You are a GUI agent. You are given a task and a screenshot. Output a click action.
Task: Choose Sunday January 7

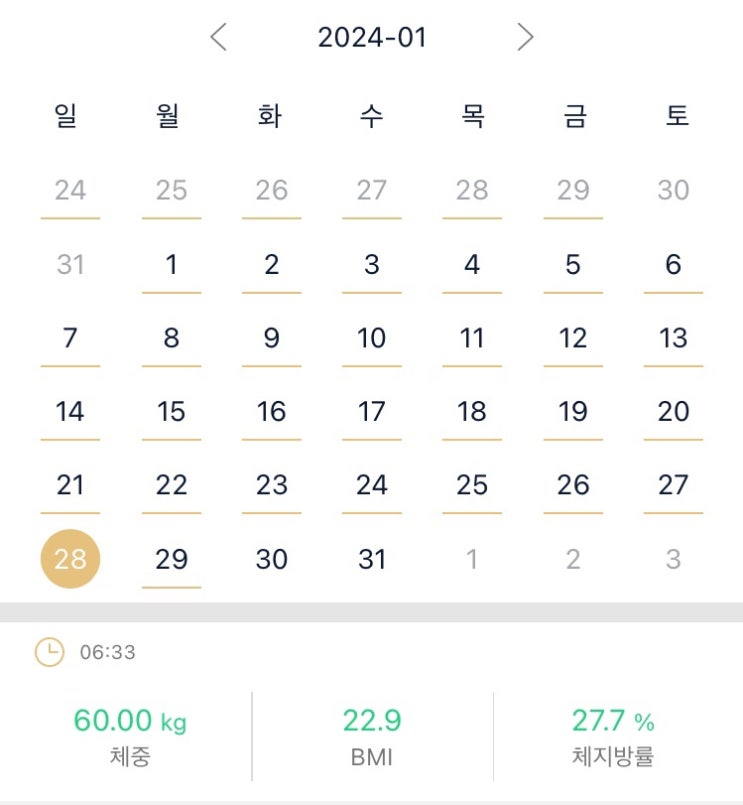coord(70,338)
